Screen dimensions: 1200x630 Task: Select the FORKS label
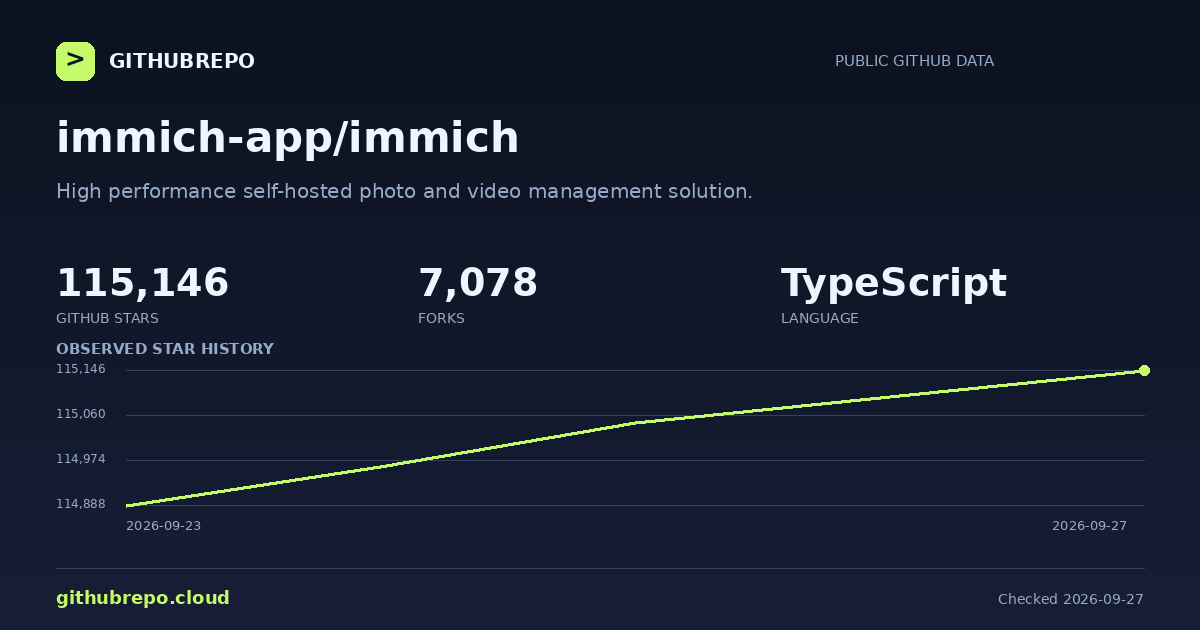[x=441, y=319]
